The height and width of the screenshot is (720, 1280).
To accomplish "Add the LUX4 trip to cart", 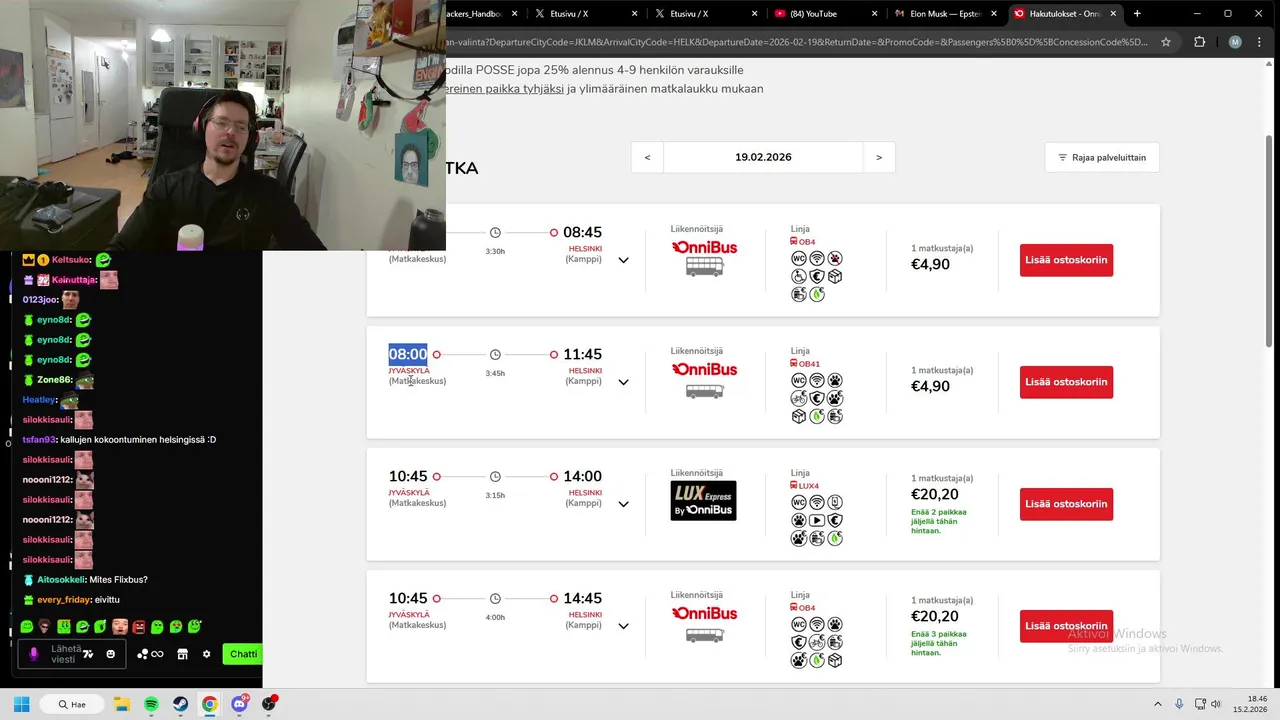I will [x=1066, y=504].
